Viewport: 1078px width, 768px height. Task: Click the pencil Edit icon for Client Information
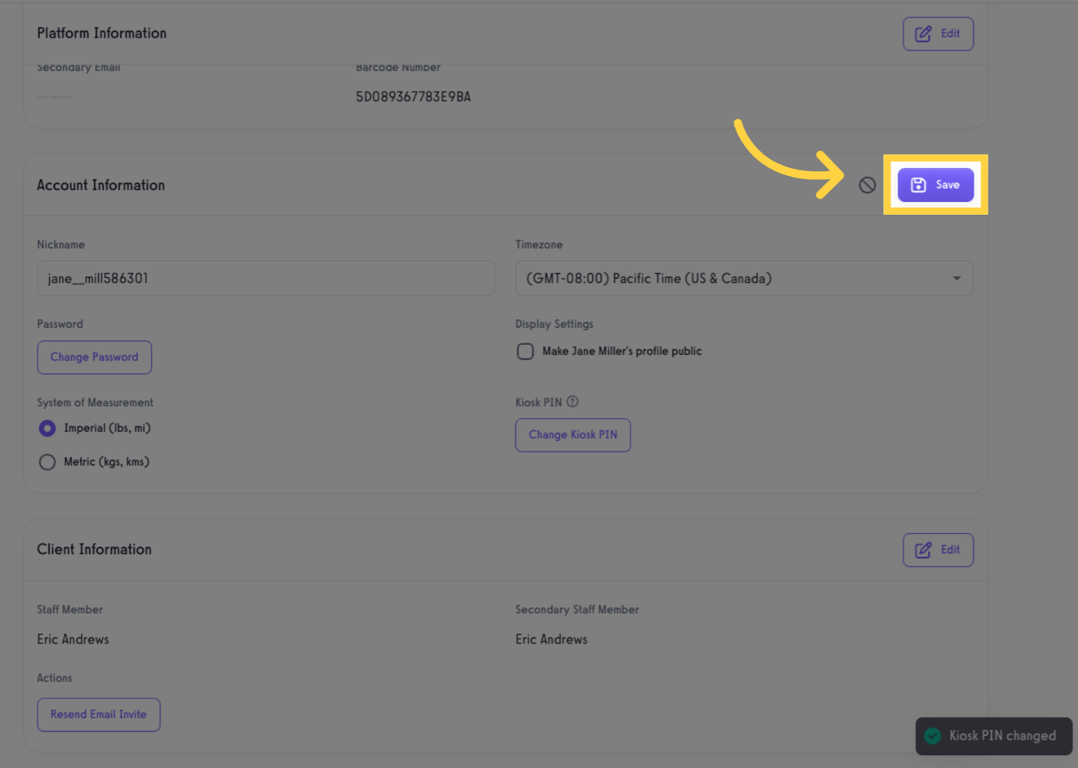[923, 549]
